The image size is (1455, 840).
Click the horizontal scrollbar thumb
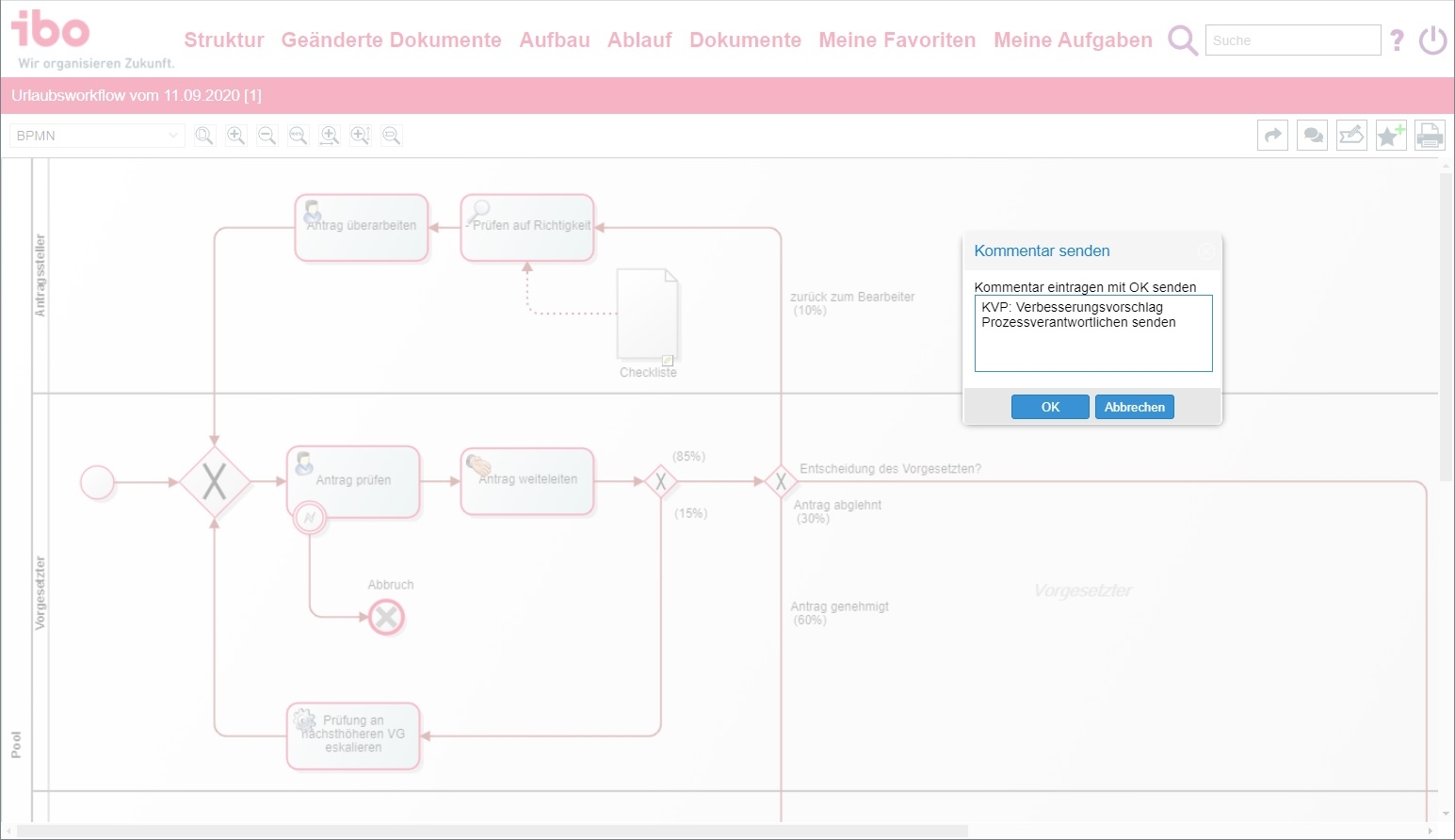point(493,831)
